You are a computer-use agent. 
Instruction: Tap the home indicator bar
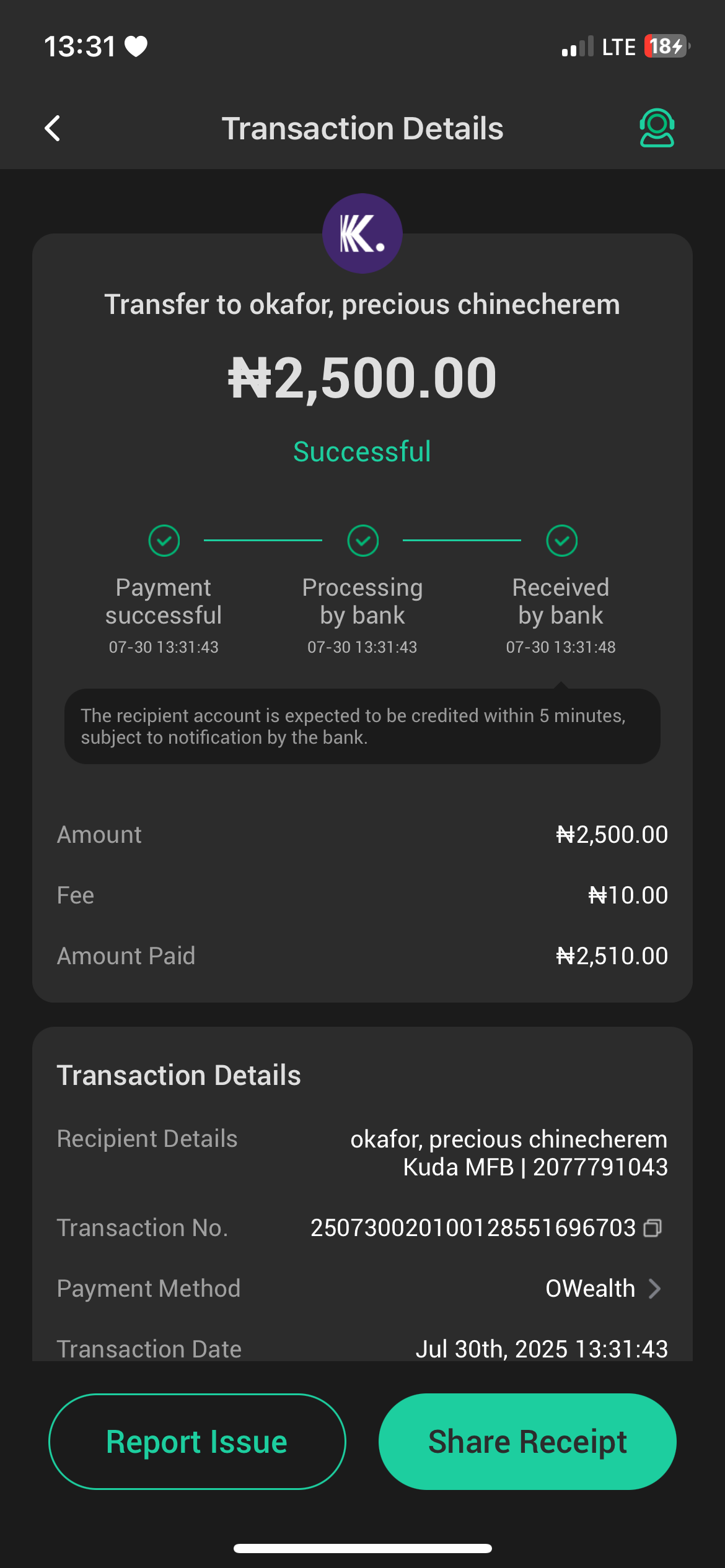[362, 1548]
